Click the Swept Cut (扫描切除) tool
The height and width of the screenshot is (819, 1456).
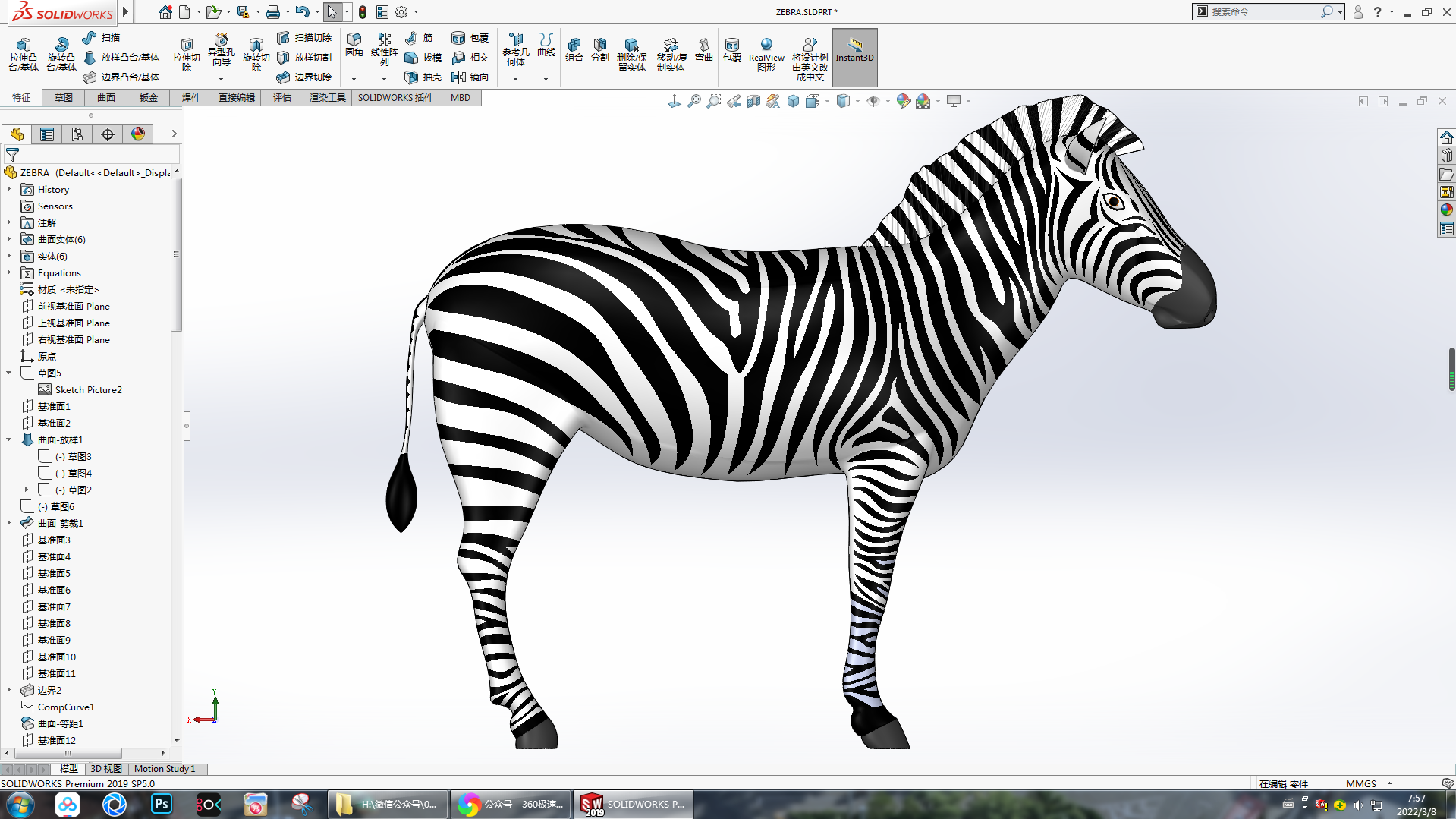[x=304, y=38]
